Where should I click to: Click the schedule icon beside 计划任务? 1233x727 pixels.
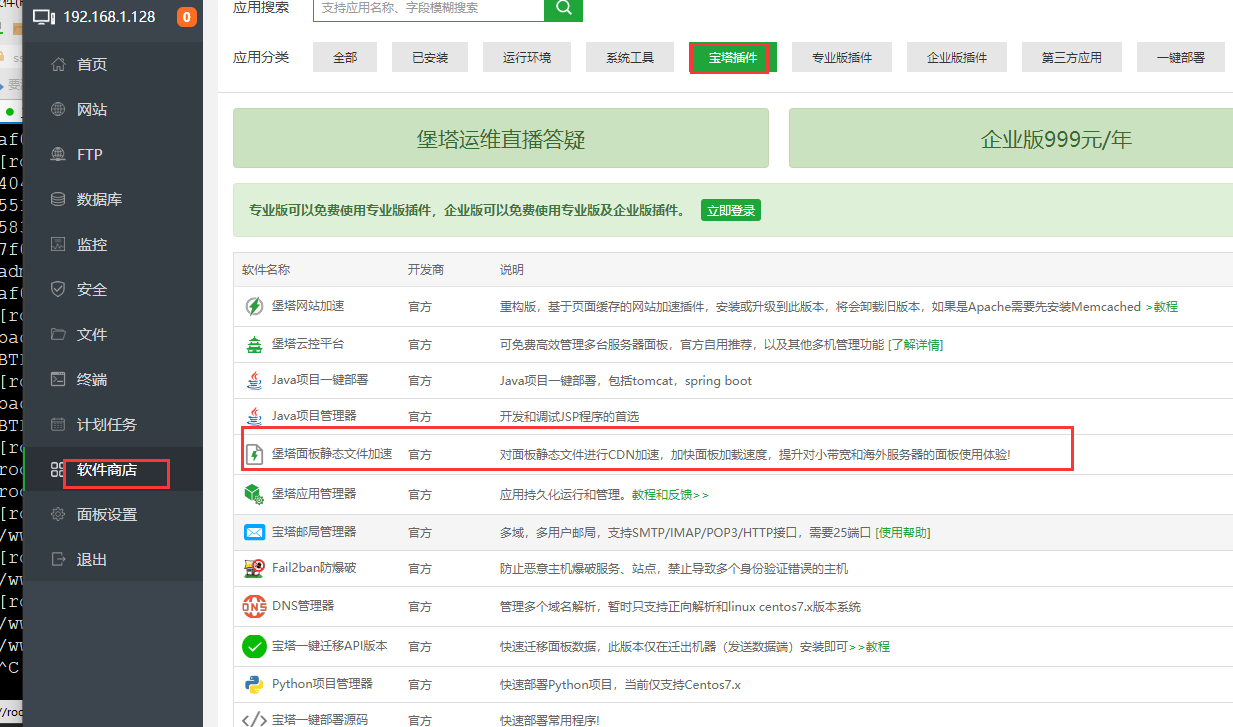click(x=59, y=424)
